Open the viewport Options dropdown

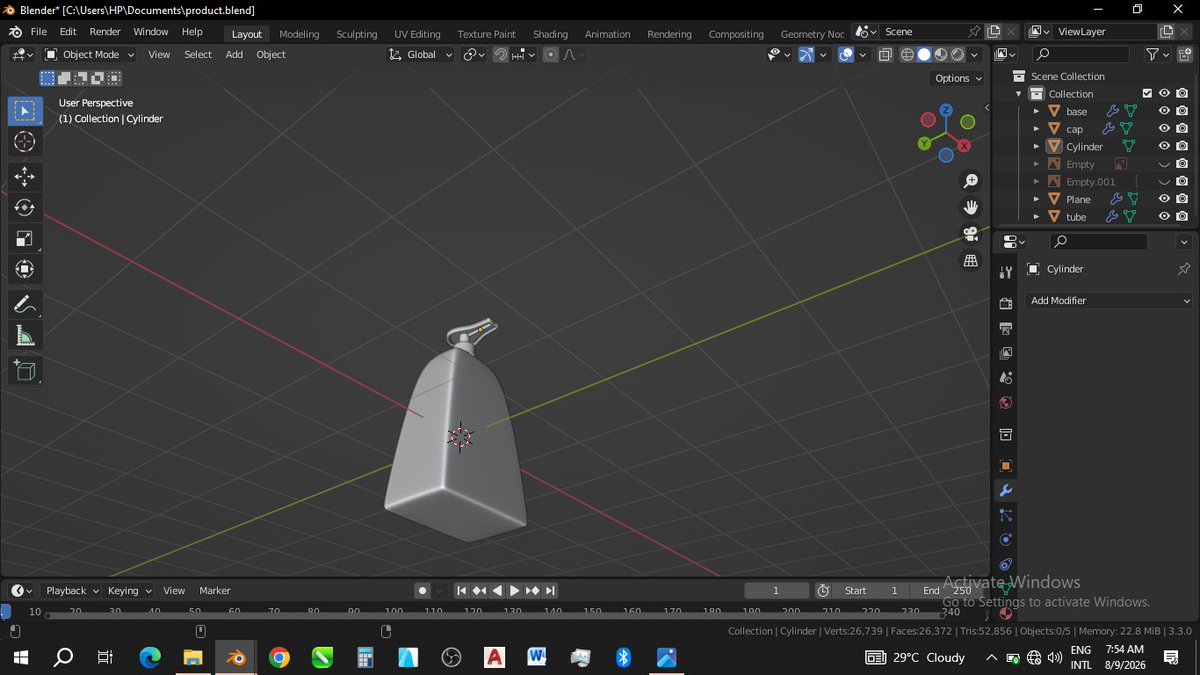tap(957, 78)
